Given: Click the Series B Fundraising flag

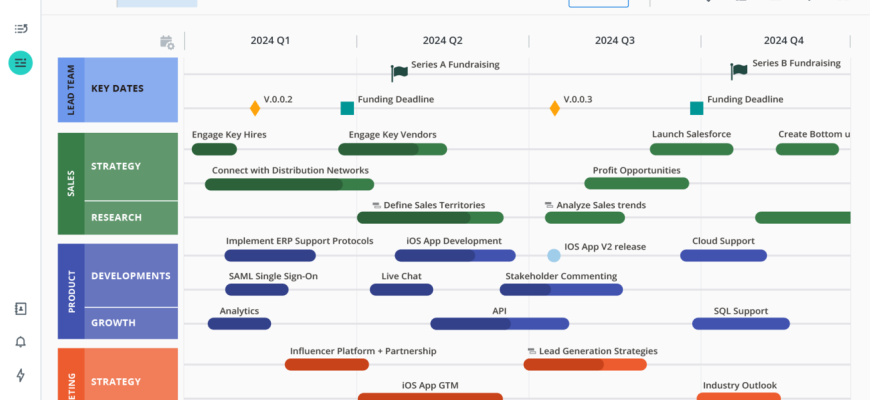Looking at the screenshot, I should tap(739, 71).
